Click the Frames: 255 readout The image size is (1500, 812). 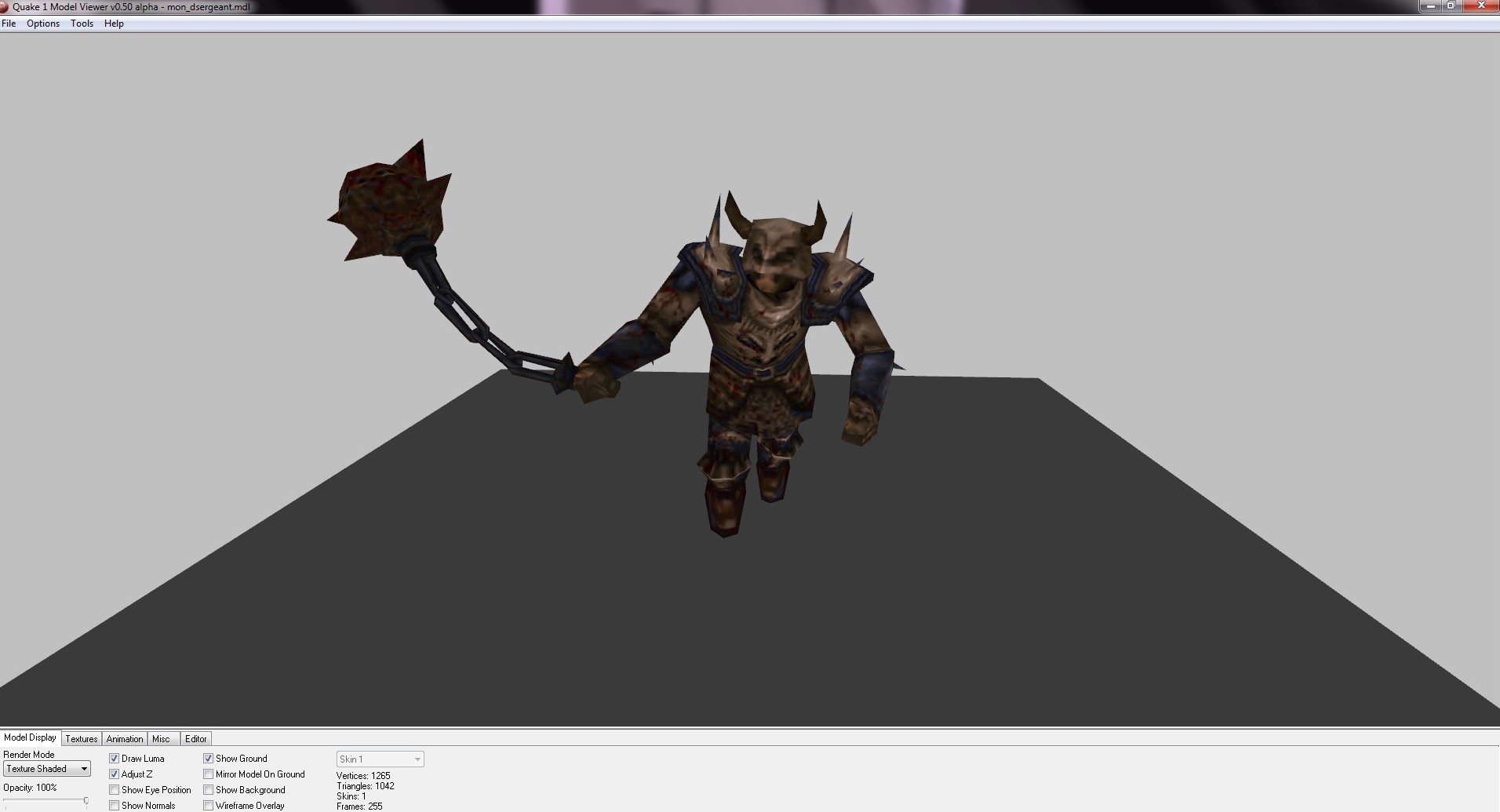coord(359,807)
